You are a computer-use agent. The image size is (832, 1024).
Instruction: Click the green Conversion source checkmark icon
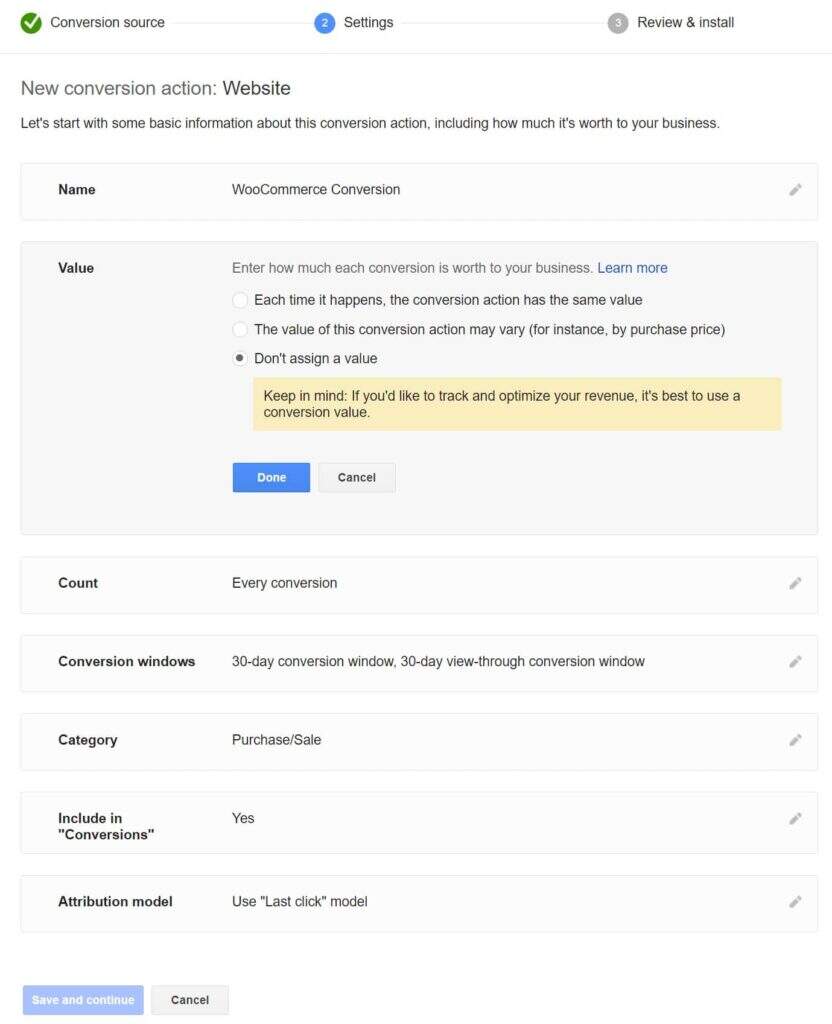[x=31, y=22]
